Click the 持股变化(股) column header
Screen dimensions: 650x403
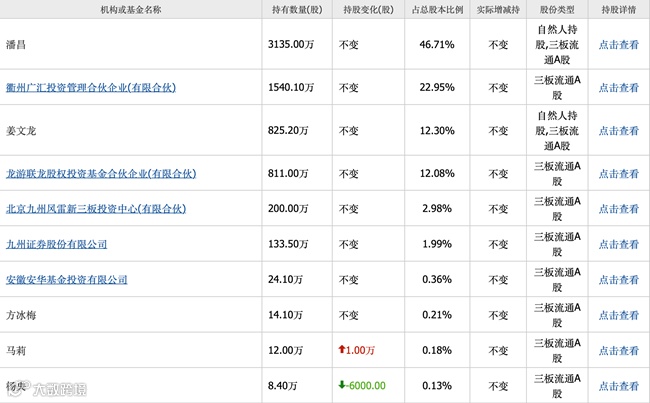tap(368, 10)
